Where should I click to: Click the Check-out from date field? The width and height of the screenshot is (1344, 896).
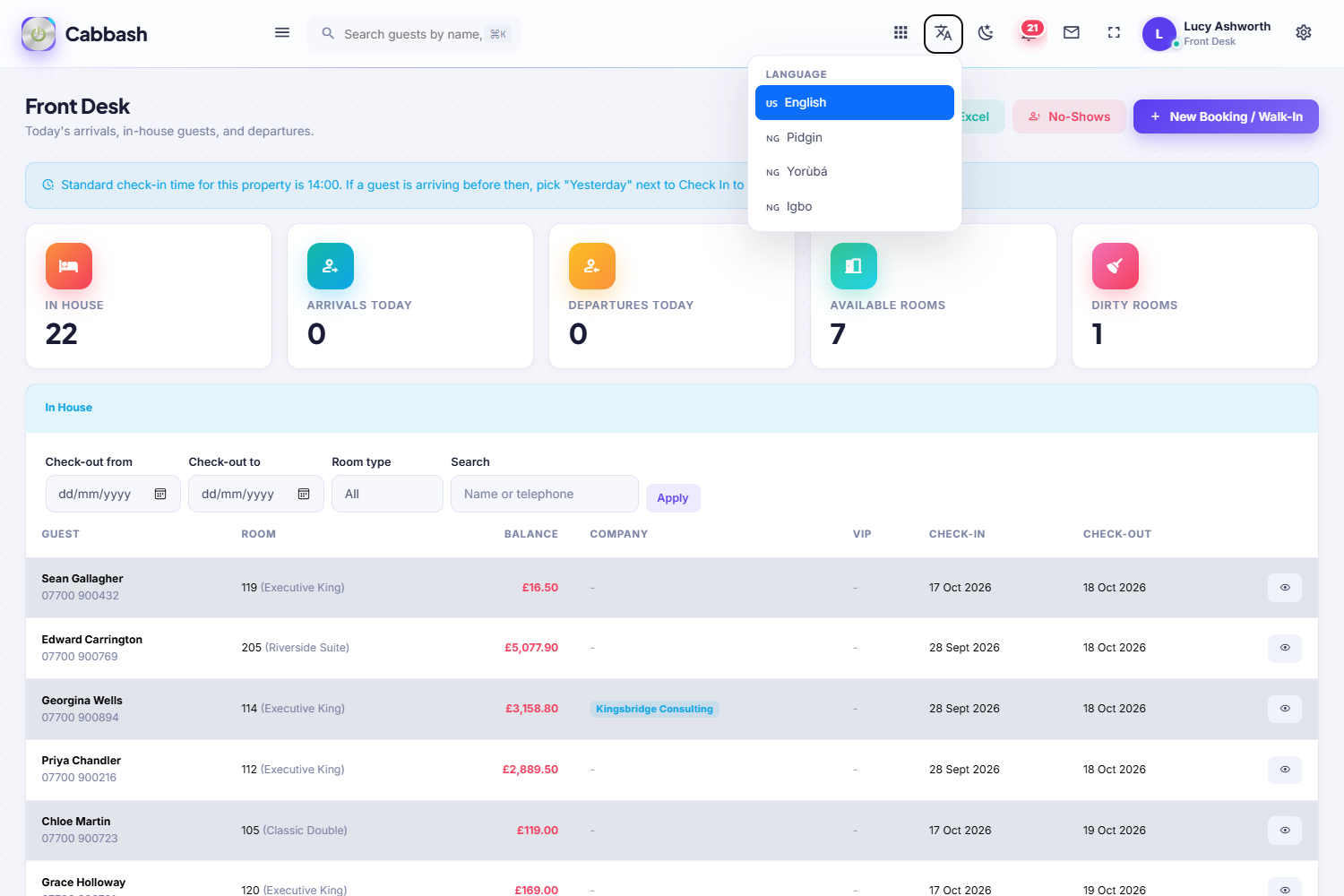pyautogui.click(x=113, y=494)
